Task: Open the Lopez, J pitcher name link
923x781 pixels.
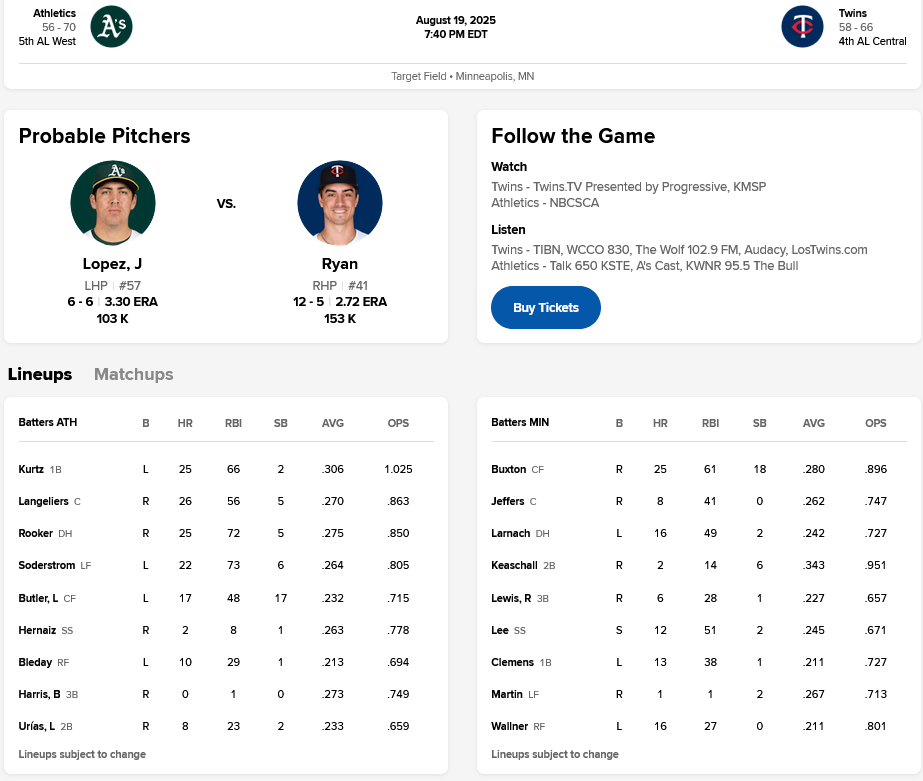Action: [112, 264]
